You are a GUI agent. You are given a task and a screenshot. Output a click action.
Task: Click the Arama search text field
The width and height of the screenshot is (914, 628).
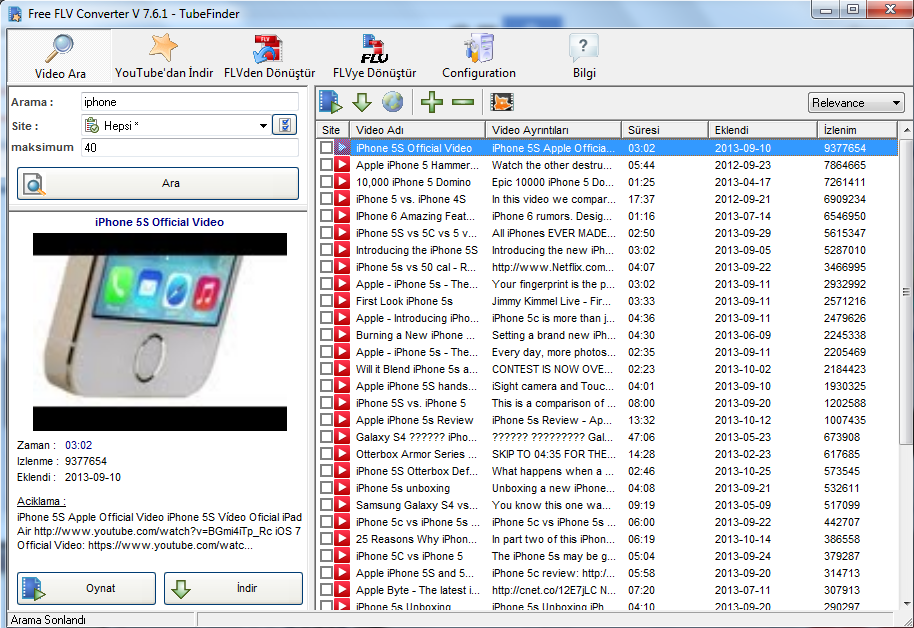click(189, 102)
